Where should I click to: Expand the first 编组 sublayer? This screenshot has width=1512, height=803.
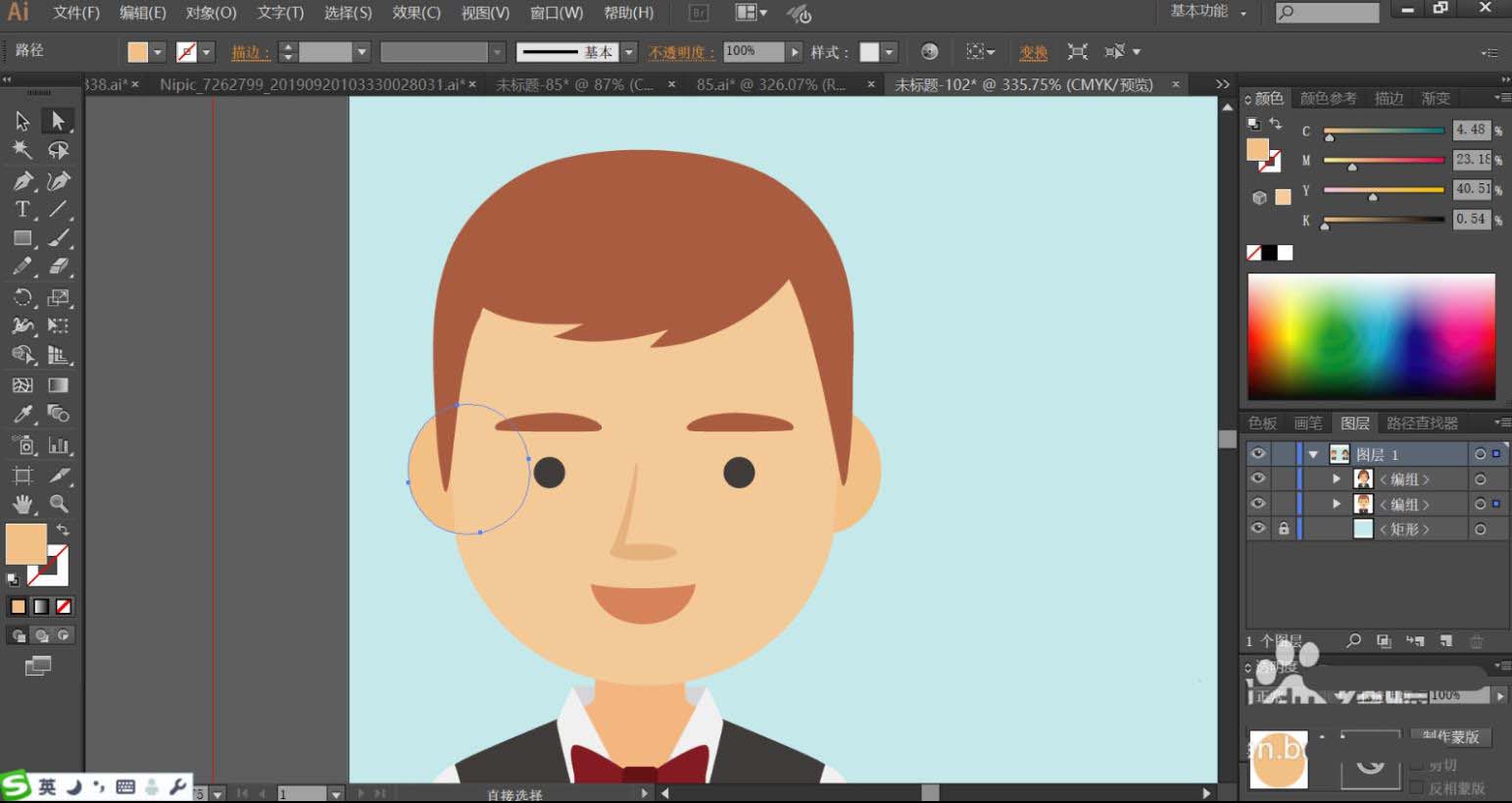point(1337,479)
